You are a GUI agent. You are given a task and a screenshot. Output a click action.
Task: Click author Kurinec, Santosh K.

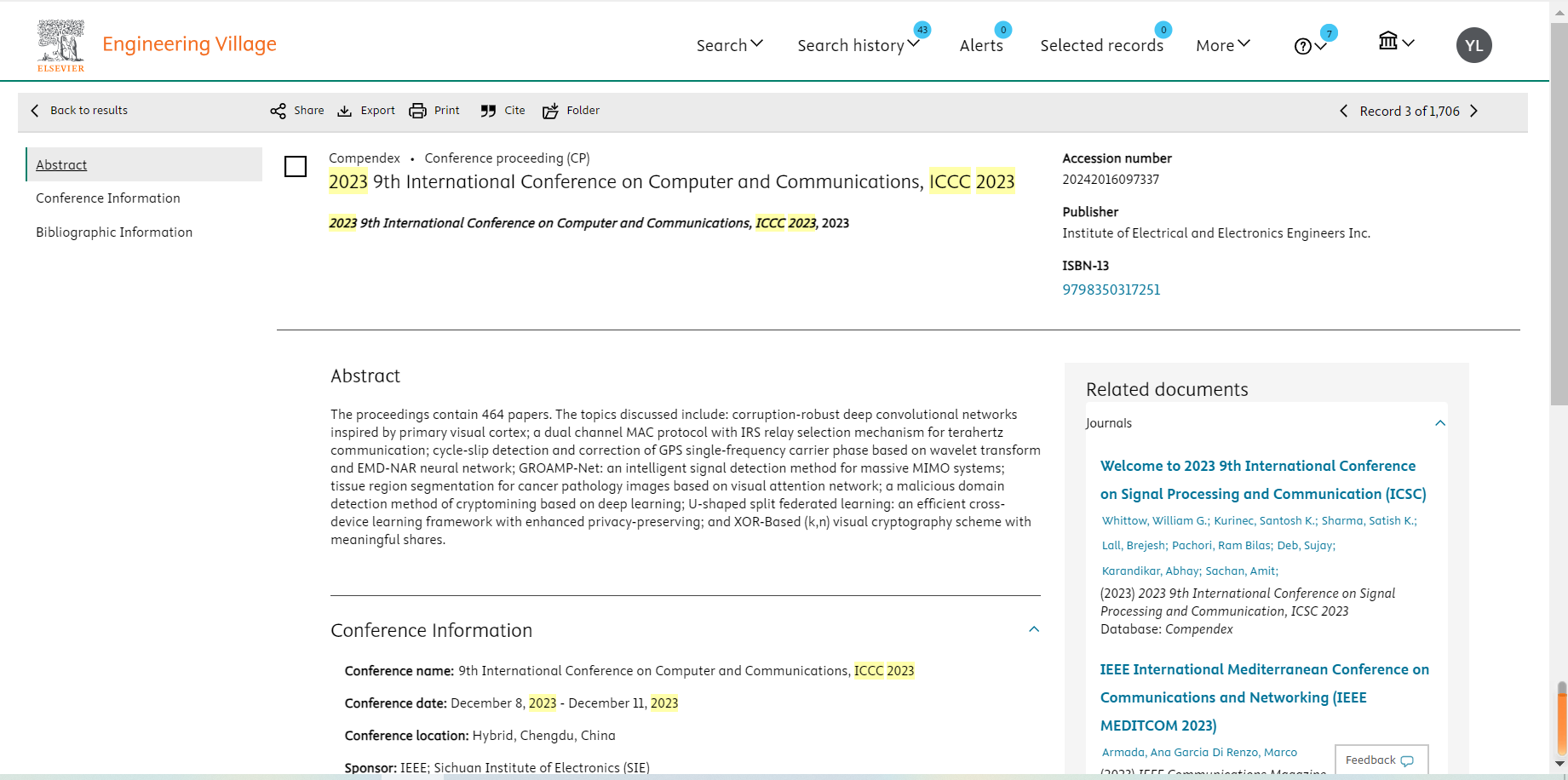coord(1265,521)
